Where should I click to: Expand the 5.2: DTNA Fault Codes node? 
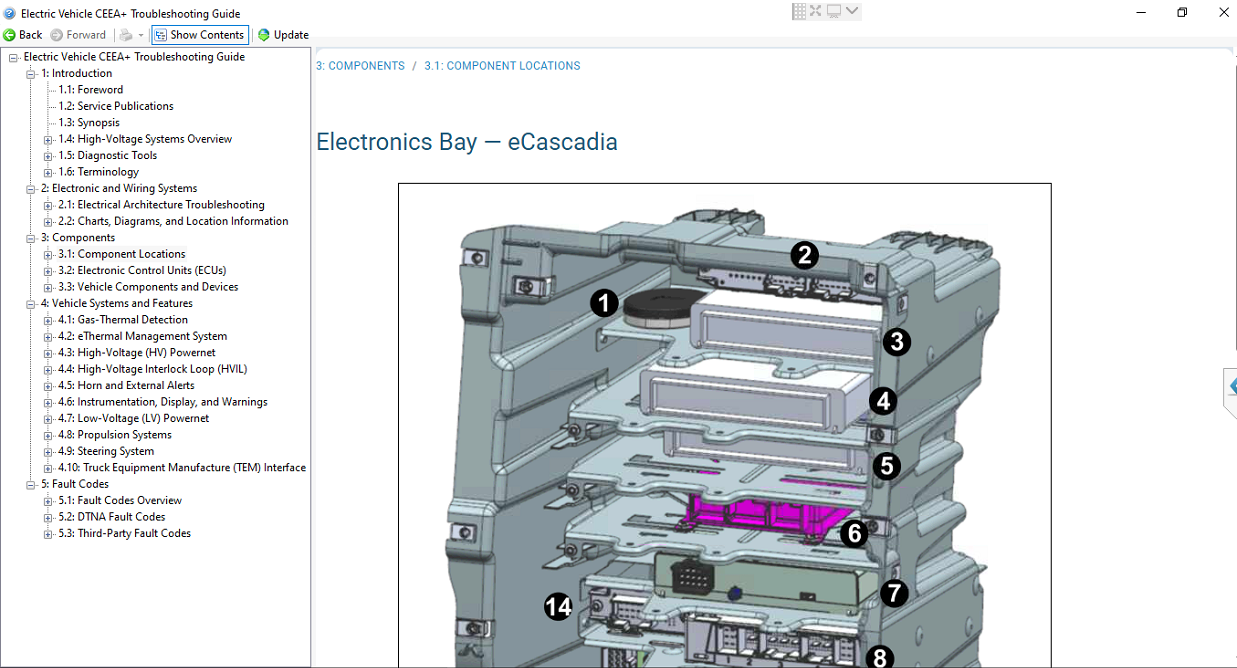[46, 516]
